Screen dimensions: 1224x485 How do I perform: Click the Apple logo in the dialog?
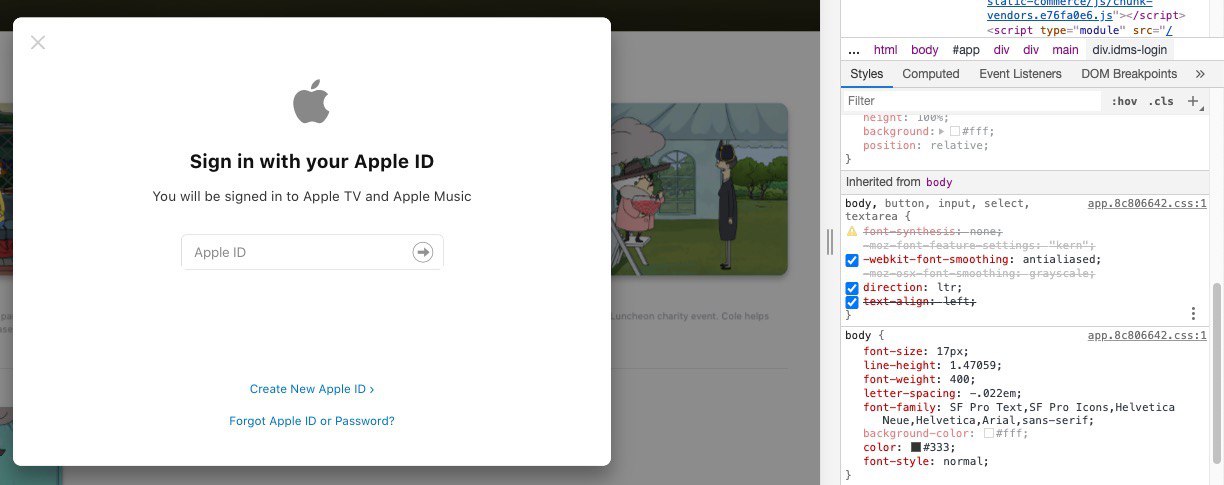(x=311, y=103)
